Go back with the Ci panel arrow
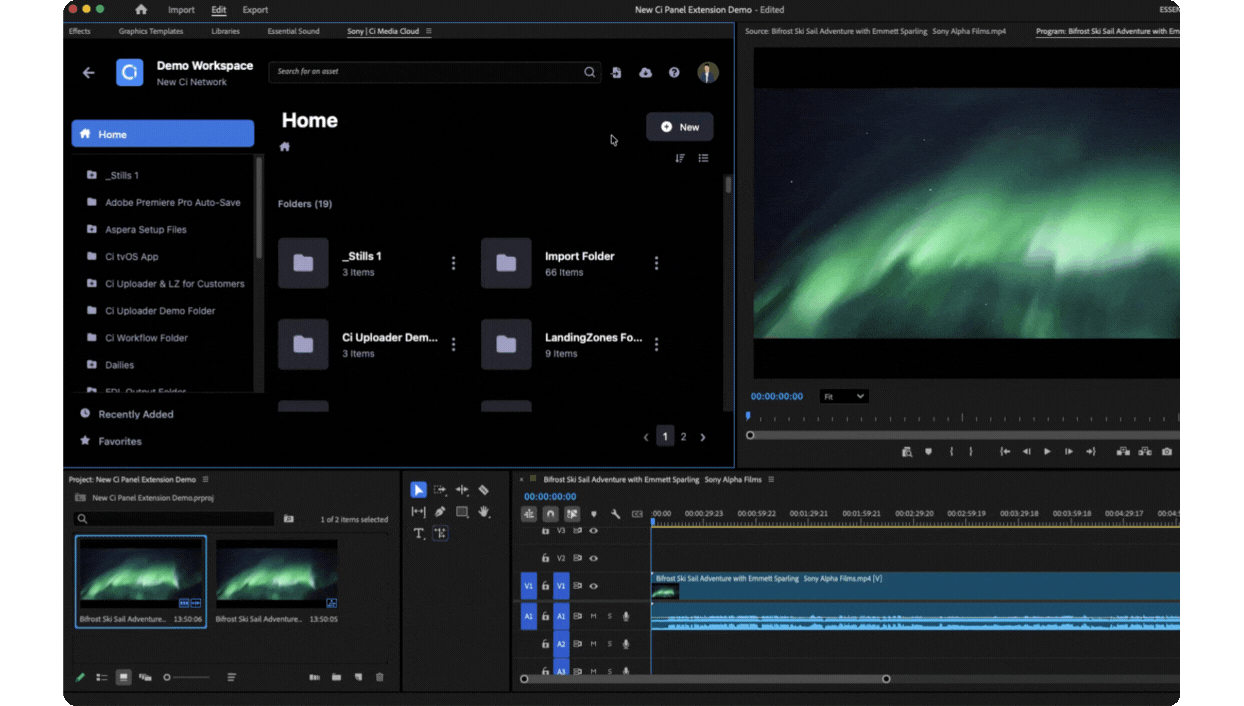The image size is (1244, 706). 89,73
